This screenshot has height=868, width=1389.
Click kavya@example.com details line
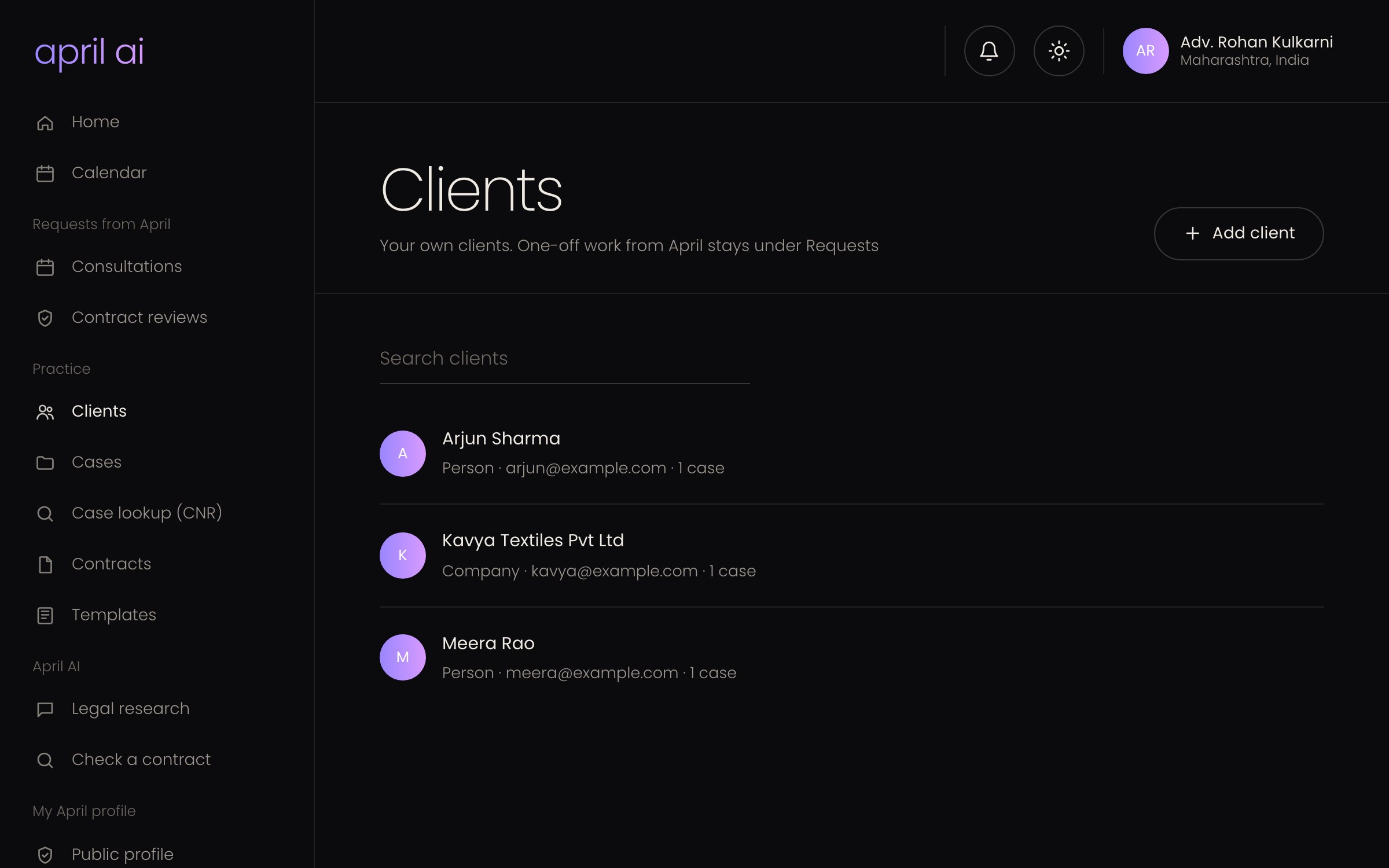point(599,571)
